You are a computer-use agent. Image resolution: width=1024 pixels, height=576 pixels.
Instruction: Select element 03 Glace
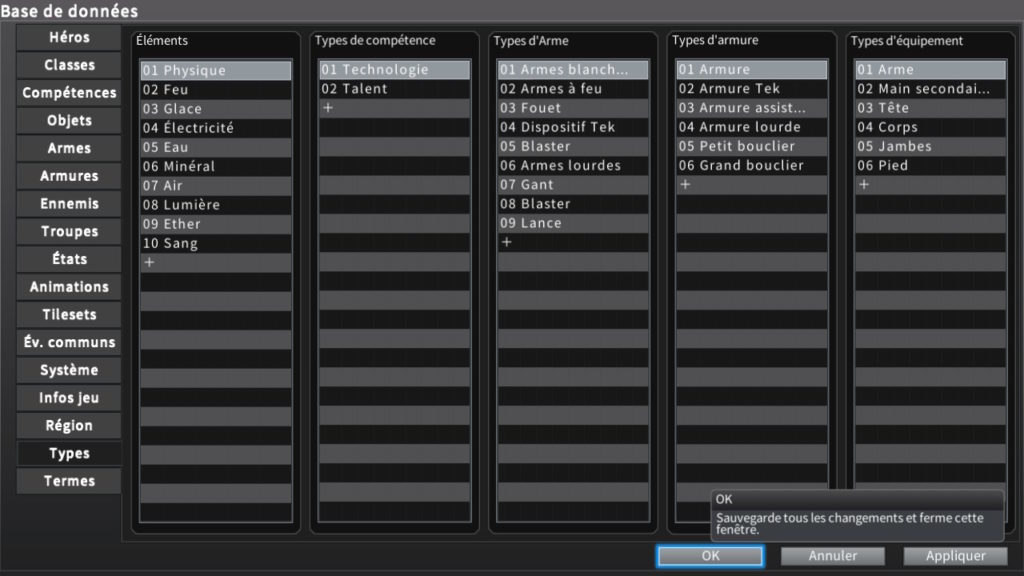tap(216, 109)
